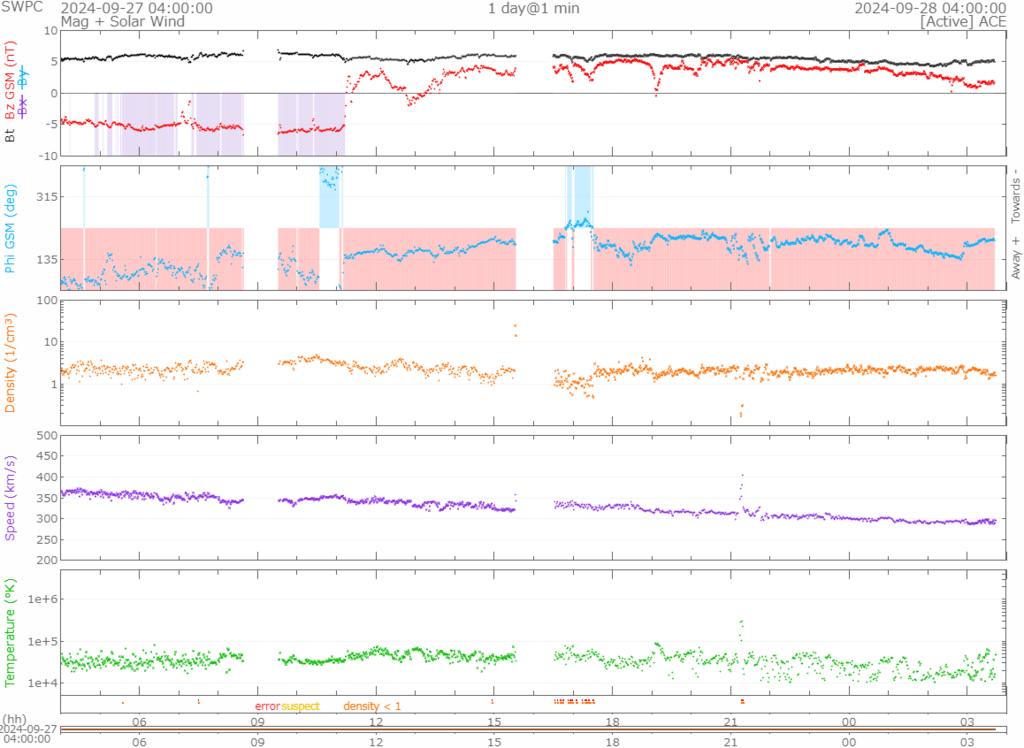Click the Towards - sector label on right

(x=1016, y=195)
